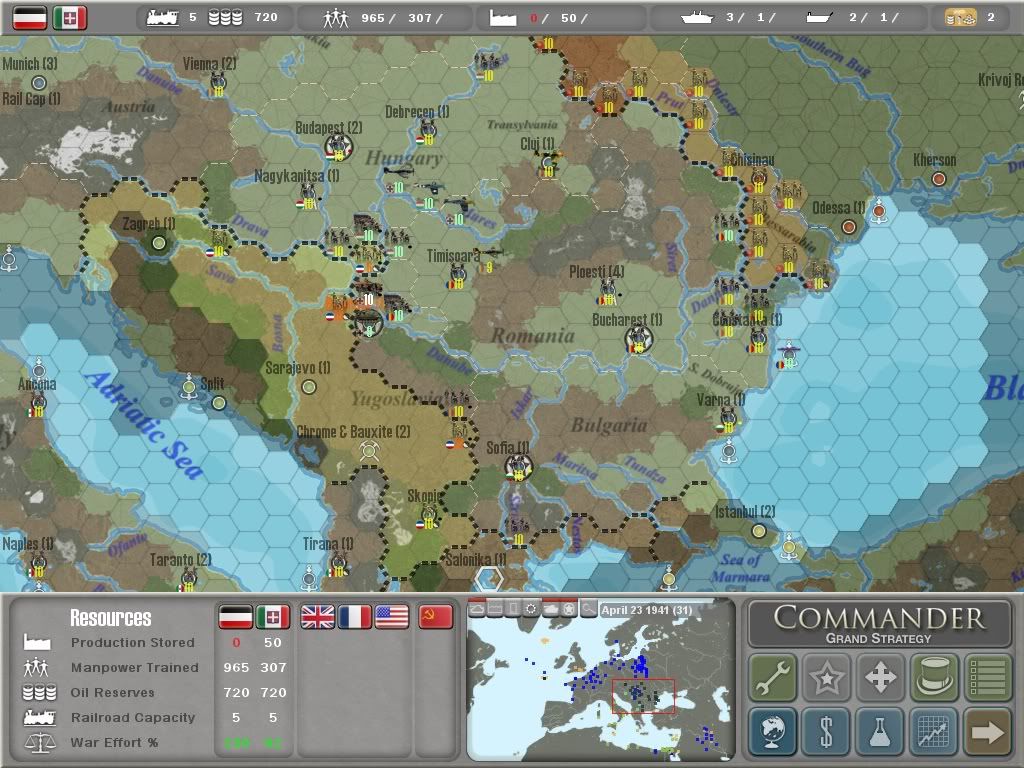Image resolution: width=1024 pixels, height=768 pixels.
Task: Click the Odessa city marker
Action: coord(848,227)
